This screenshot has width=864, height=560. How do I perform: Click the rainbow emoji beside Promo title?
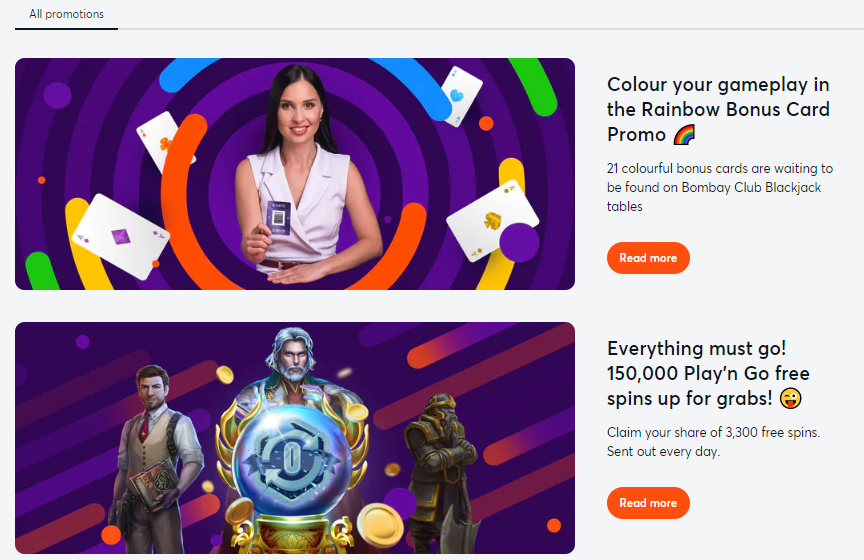point(684,134)
